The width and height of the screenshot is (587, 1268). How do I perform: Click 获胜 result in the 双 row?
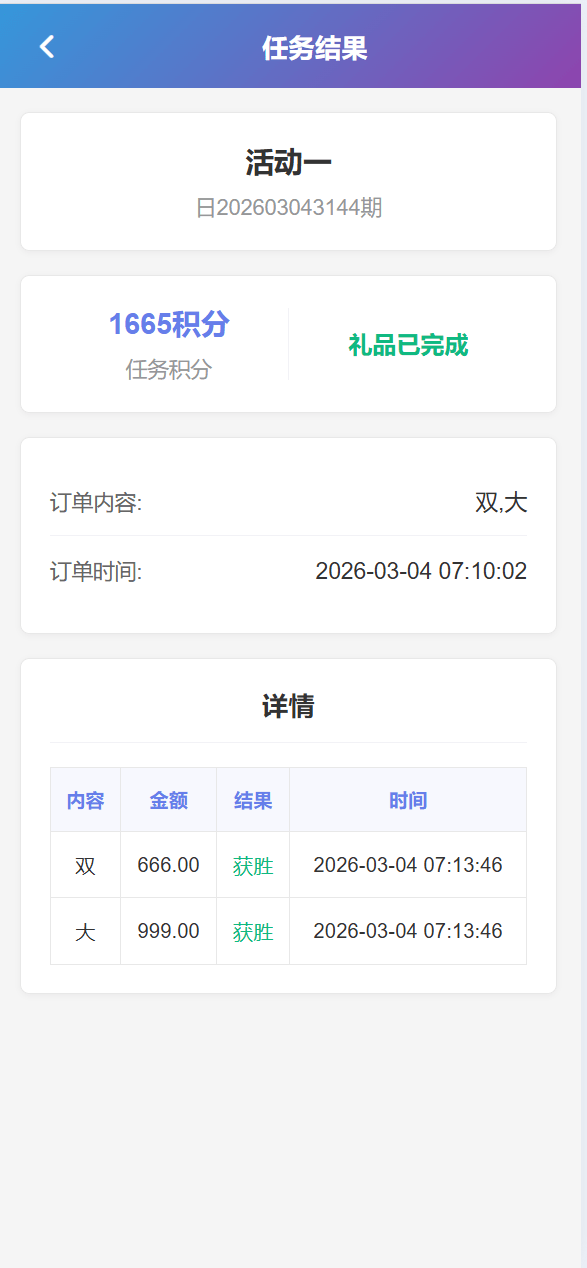pos(253,866)
